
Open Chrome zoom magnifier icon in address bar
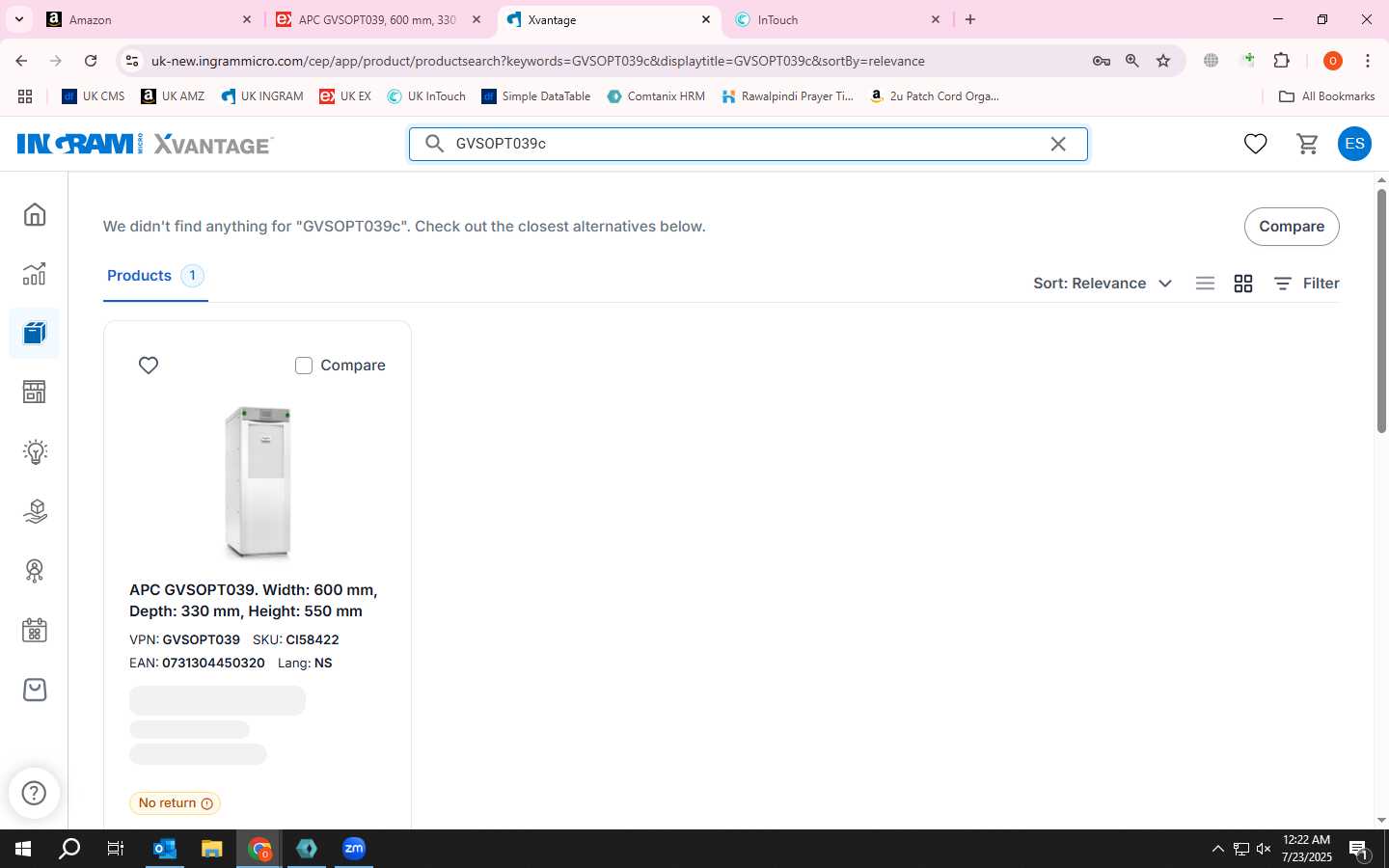coord(1132,61)
